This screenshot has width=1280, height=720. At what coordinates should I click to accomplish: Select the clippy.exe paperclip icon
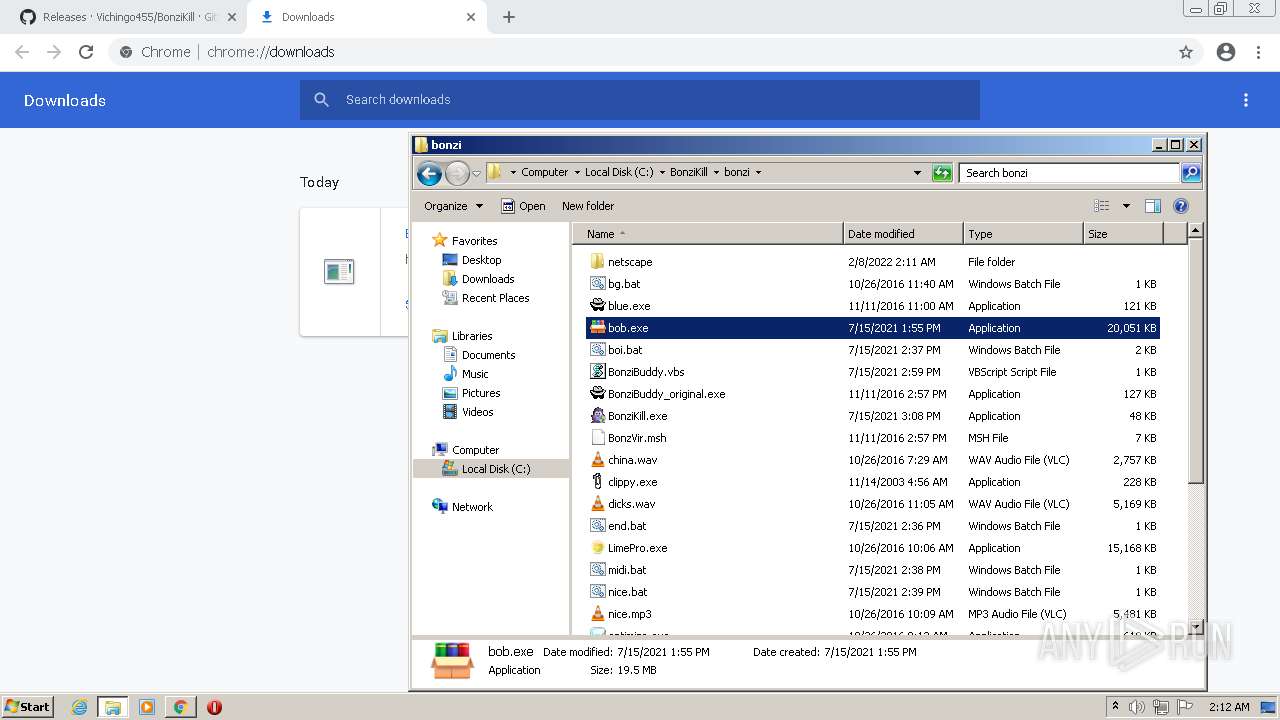(x=597, y=482)
